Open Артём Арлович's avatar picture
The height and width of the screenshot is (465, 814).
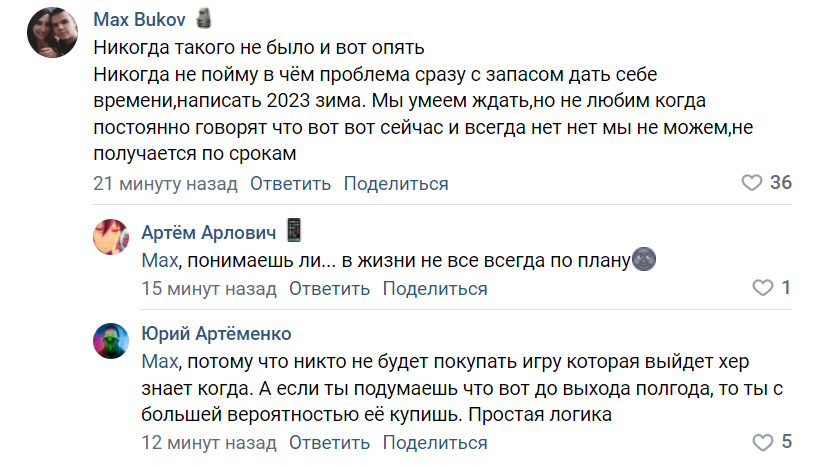coord(111,237)
